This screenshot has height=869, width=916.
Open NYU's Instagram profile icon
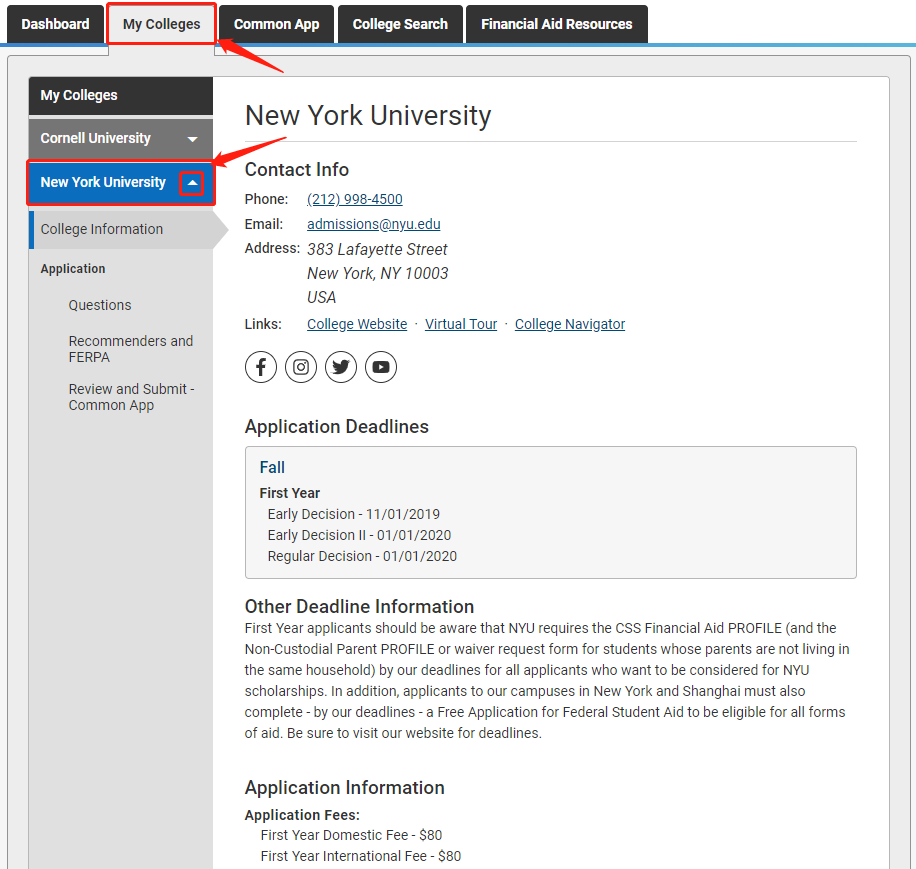coord(300,367)
